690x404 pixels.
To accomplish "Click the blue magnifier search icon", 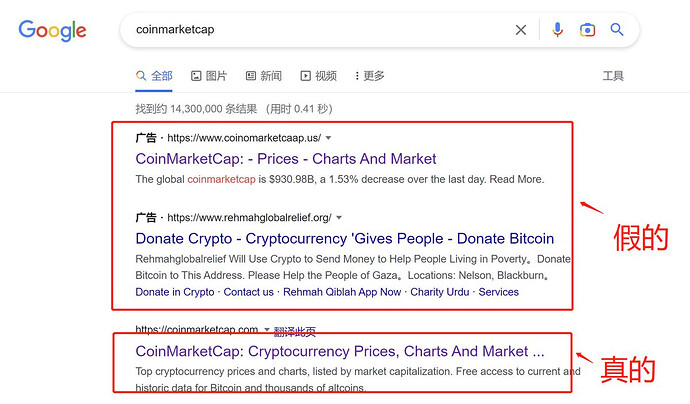I will click(x=617, y=29).
